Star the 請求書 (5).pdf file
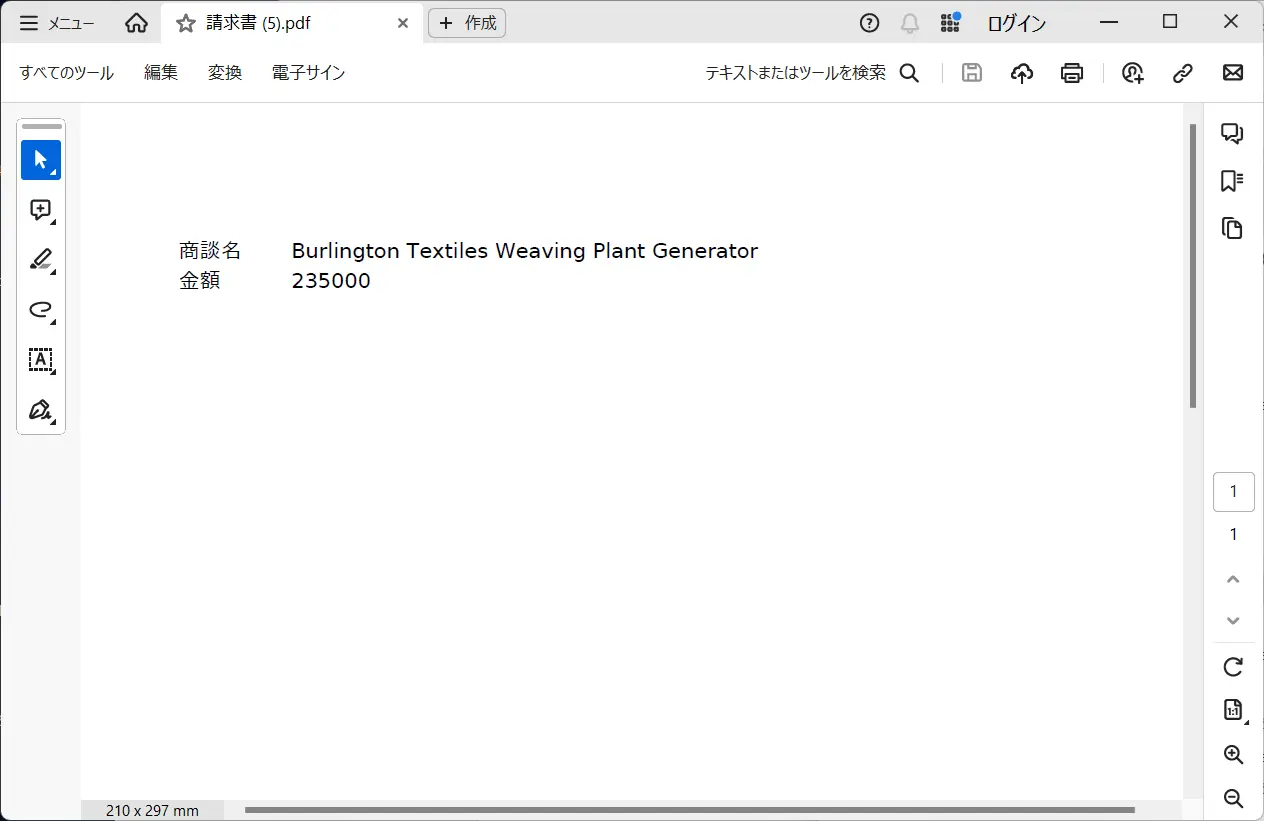Image resolution: width=1264 pixels, height=821 pixels. (x=186, y=23)
